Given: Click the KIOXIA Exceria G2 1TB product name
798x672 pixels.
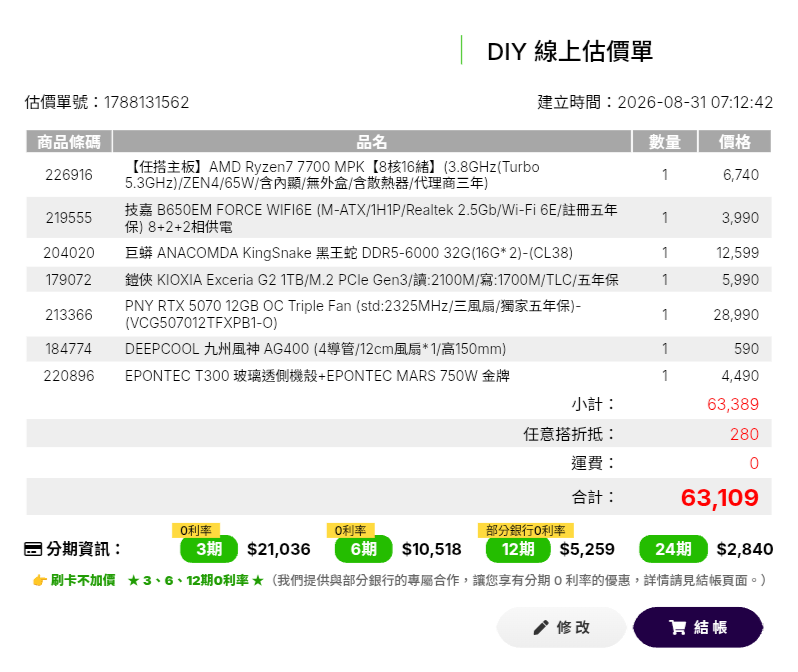Looking at the screenshot, I should [x=372, y=280].
